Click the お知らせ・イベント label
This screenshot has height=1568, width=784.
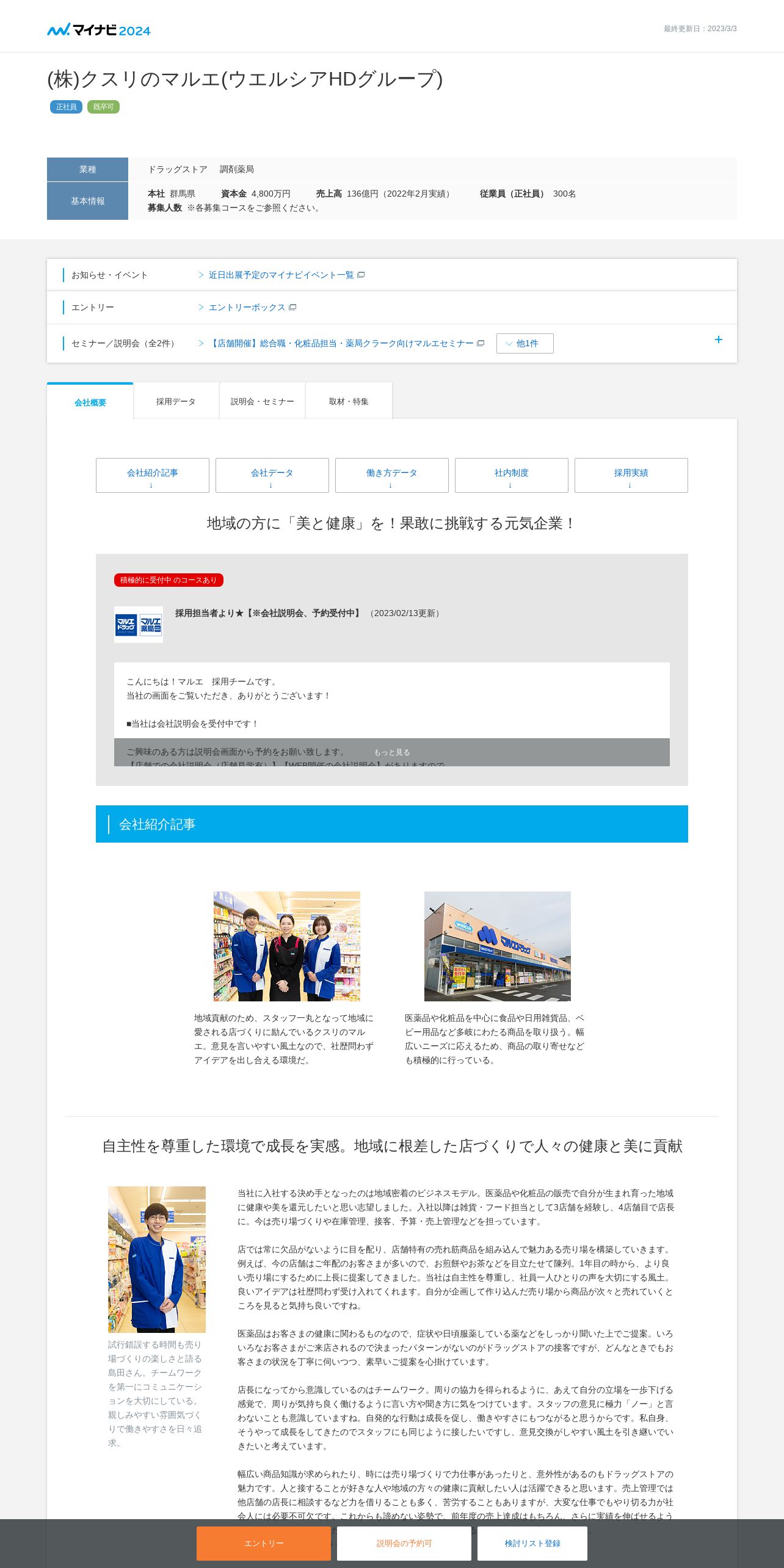pos(110,275)
